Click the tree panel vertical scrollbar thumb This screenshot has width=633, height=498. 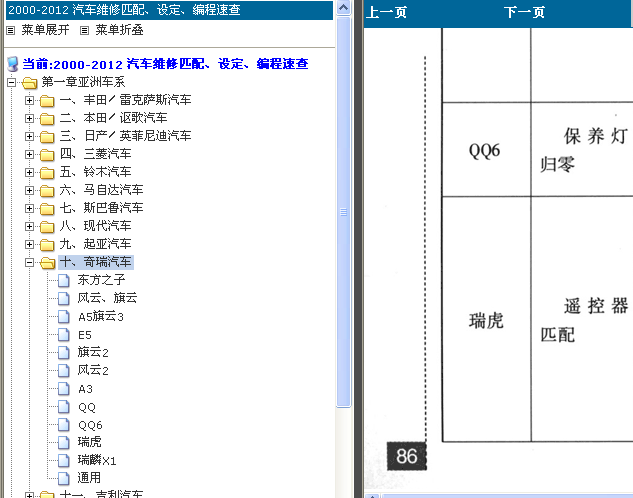(x=344, y=212)
